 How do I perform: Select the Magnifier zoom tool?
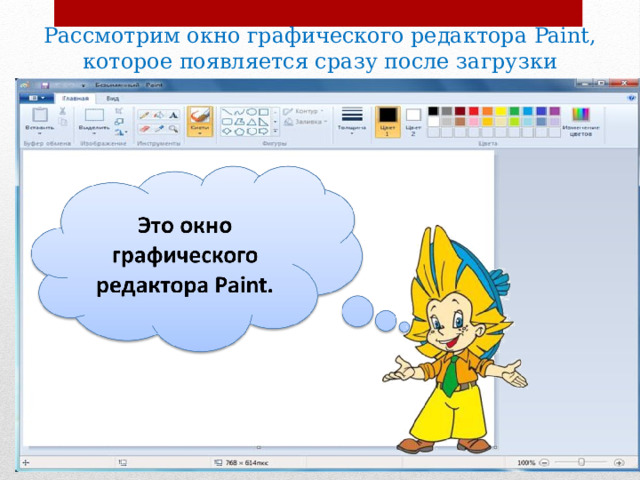[x=173, y=129]
